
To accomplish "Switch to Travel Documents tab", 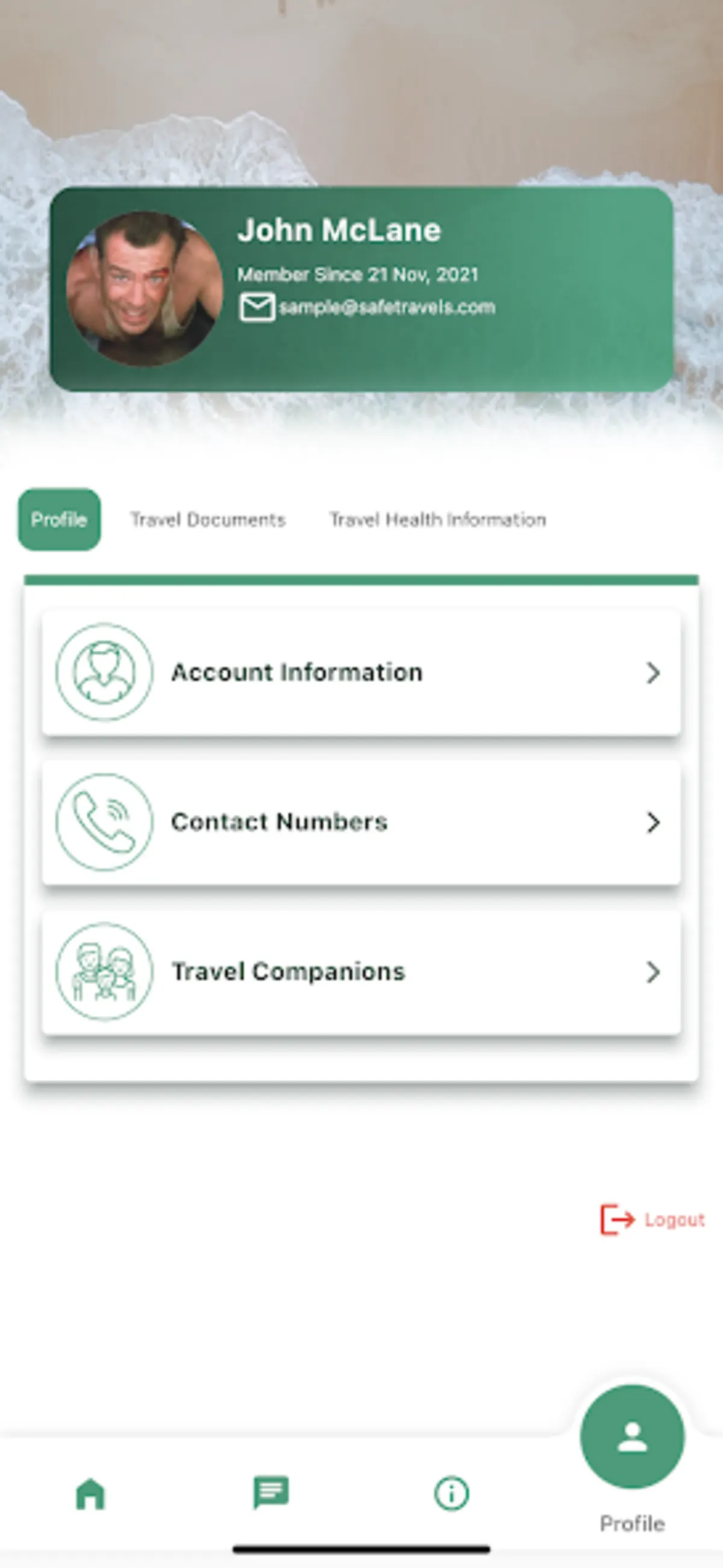I will click(x=208, y=520).
